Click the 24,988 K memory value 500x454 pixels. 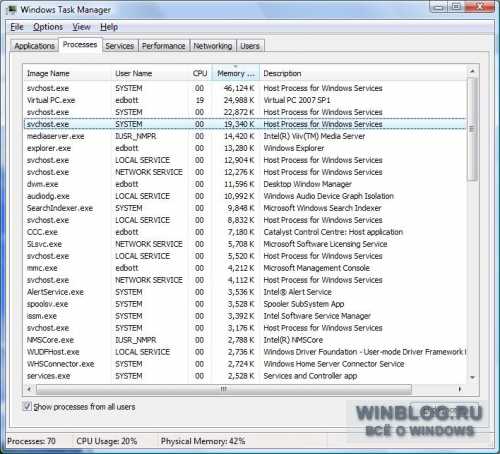(239, 100)
